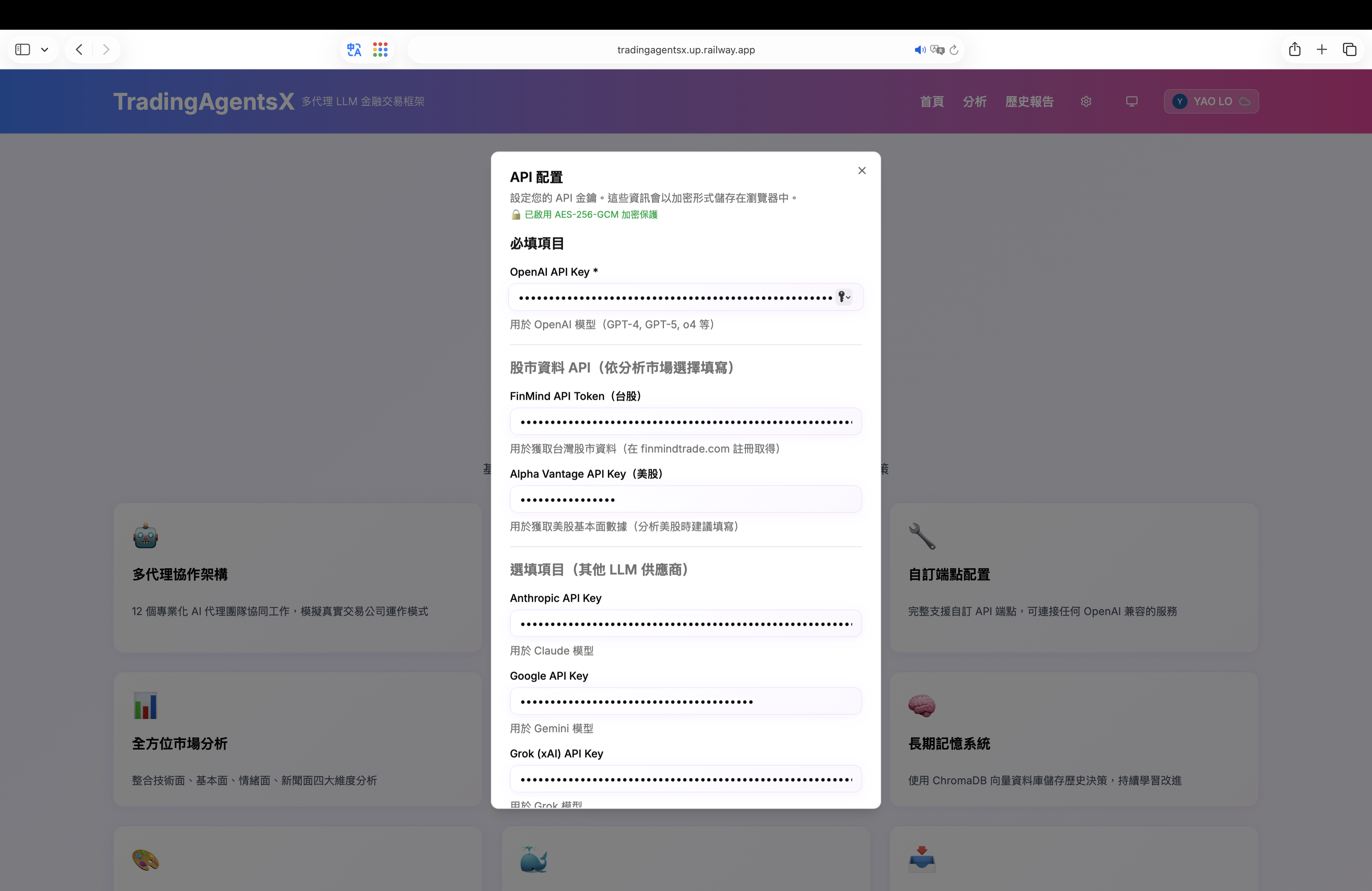The image size is (1372, 891).
Task: Click the Share icon in Safari toolbar
Action: coord(1295,50)
